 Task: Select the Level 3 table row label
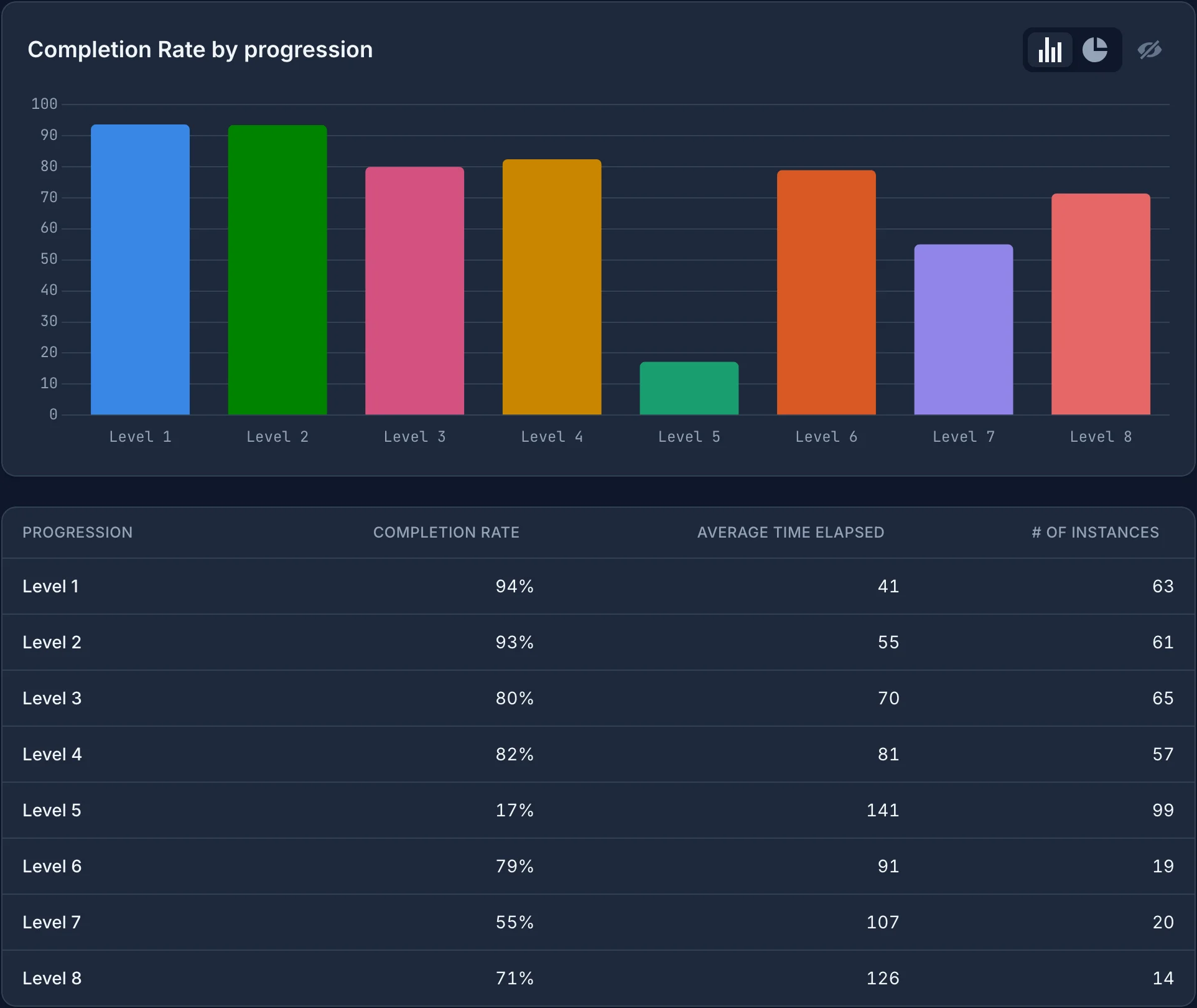click(52, 698)
